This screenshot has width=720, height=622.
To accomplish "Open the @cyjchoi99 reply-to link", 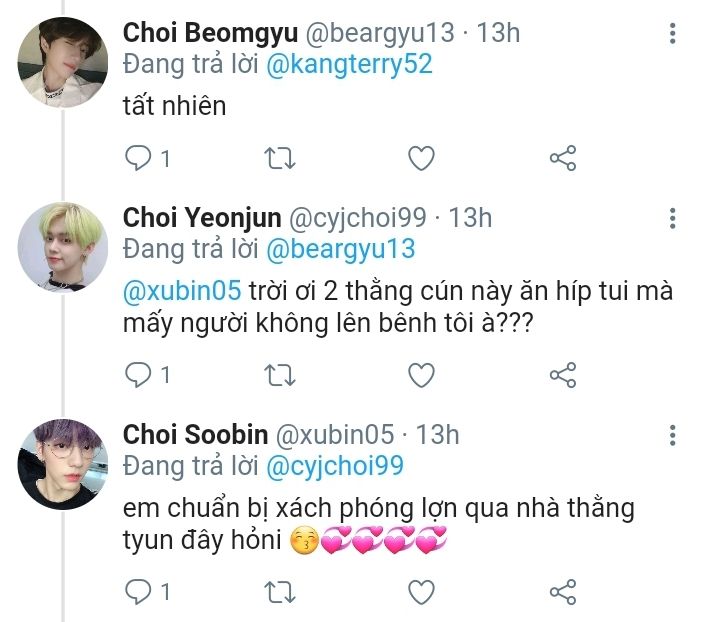I will point(335,465).
